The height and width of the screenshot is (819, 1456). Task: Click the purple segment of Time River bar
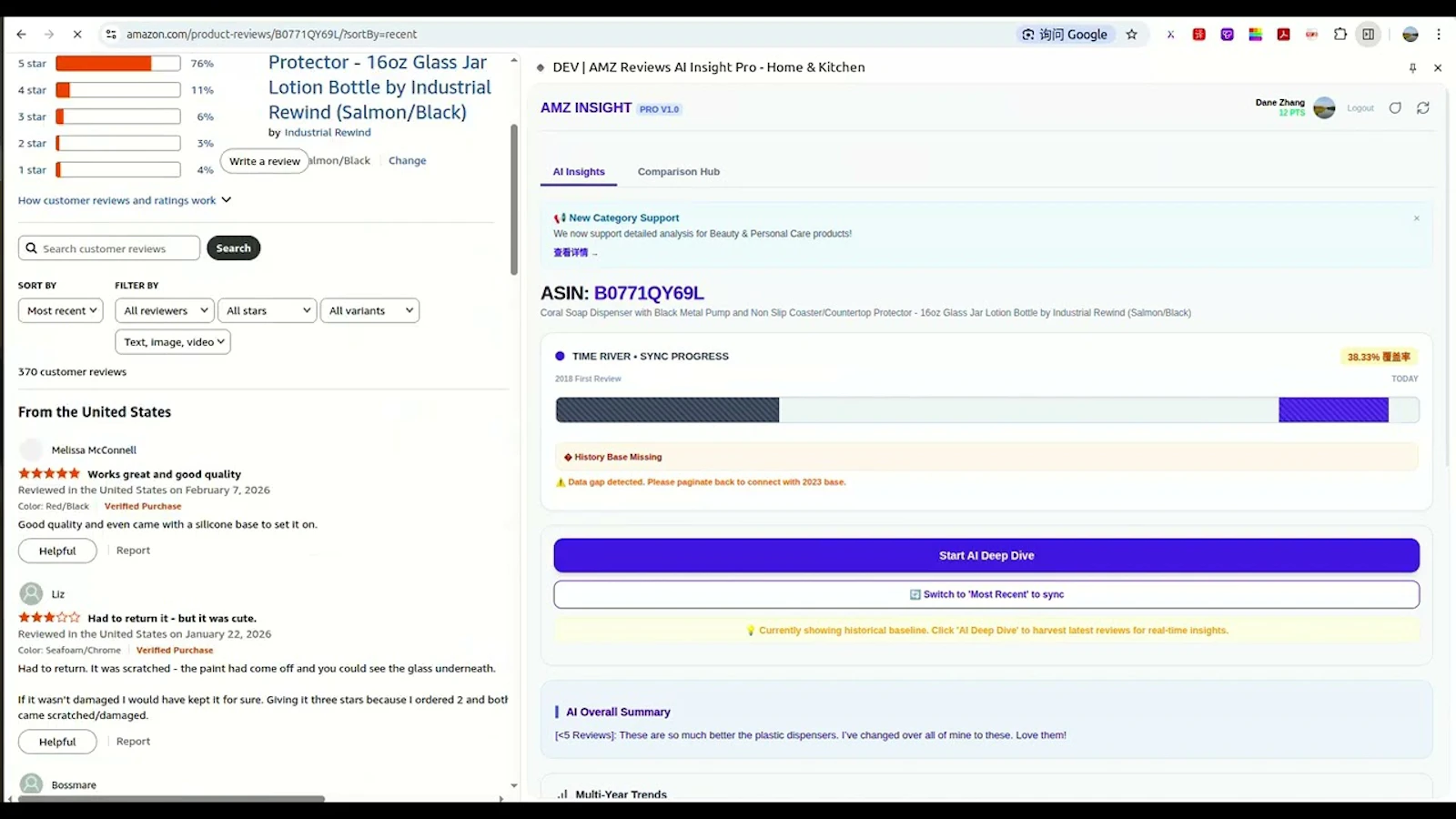(x=1333, y=409)
